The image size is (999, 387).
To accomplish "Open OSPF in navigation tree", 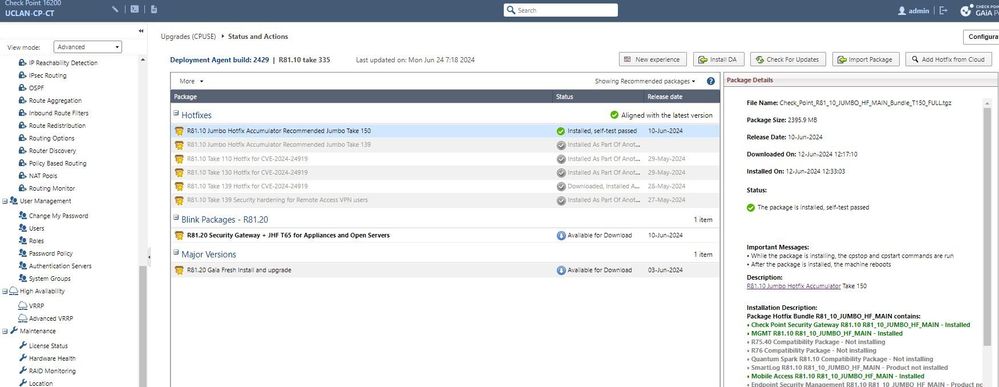I will click(36, 88).
